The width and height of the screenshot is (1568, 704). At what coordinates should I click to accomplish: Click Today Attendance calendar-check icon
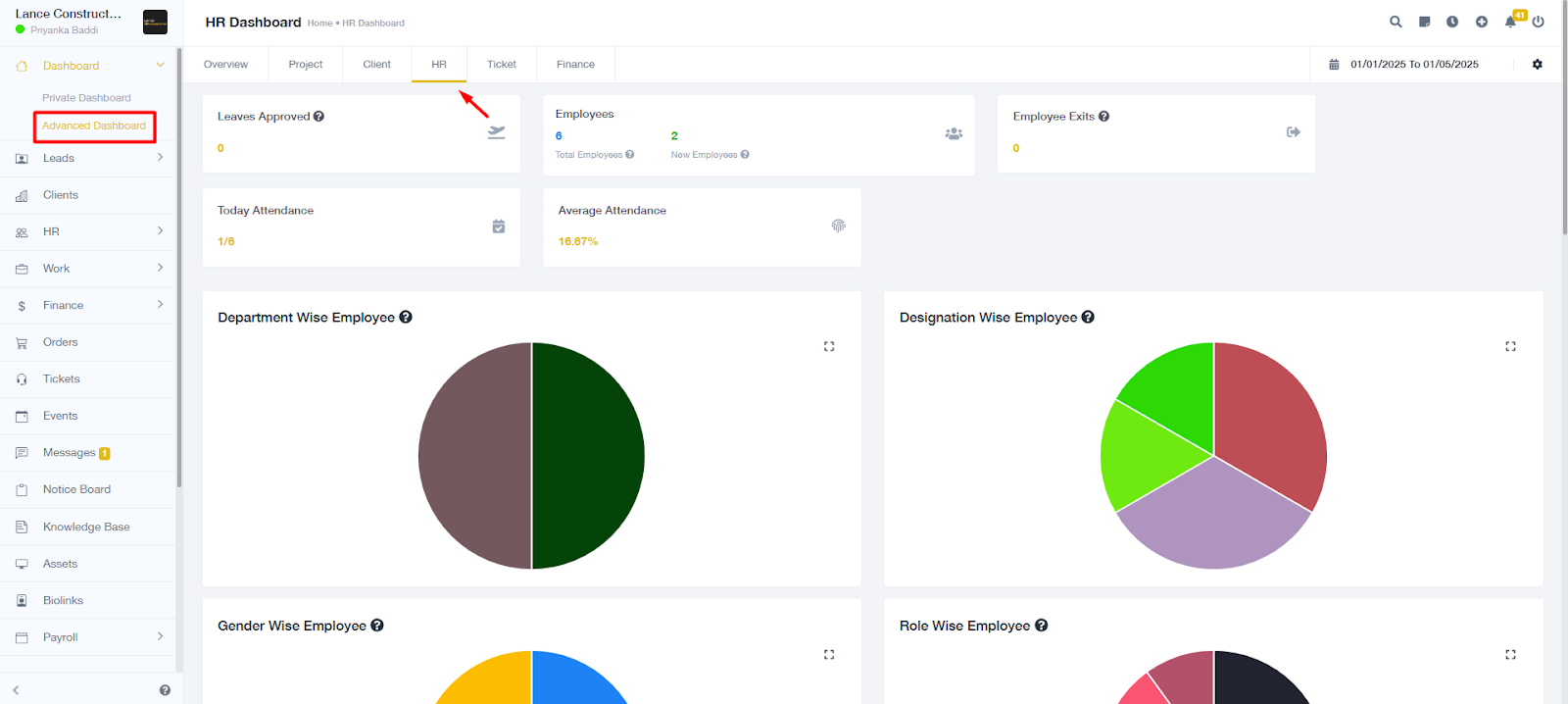[x=499, y=226]
